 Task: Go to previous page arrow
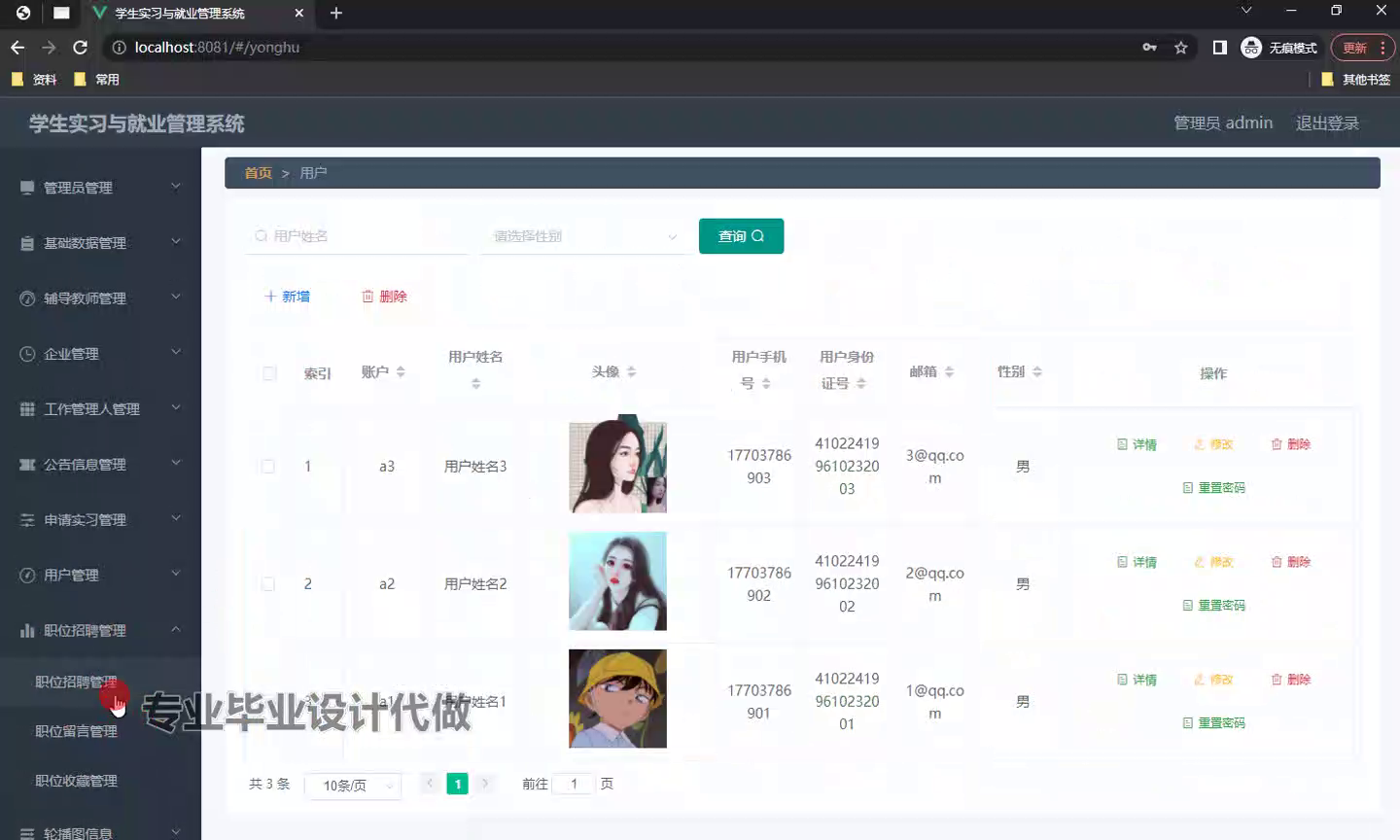[430, 784]
